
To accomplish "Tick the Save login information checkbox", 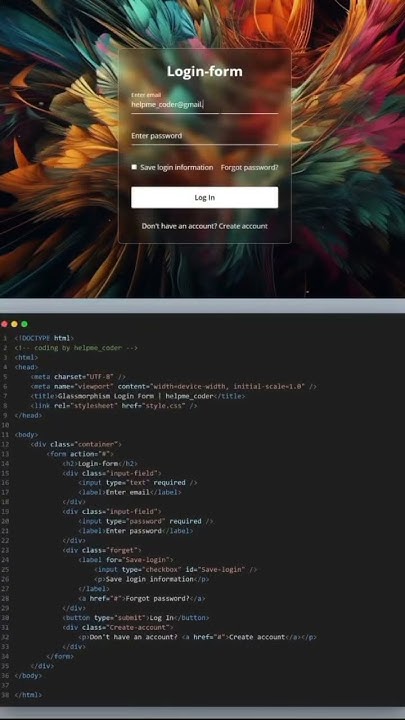I will [x=134, y=167].
